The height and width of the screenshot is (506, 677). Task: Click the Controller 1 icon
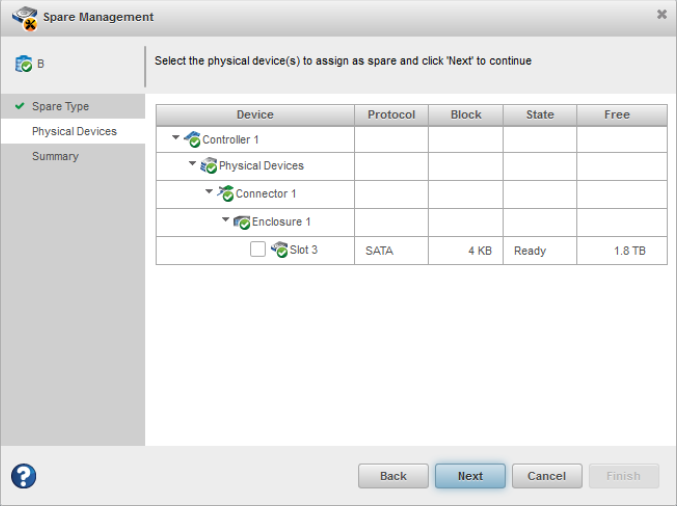192,139
